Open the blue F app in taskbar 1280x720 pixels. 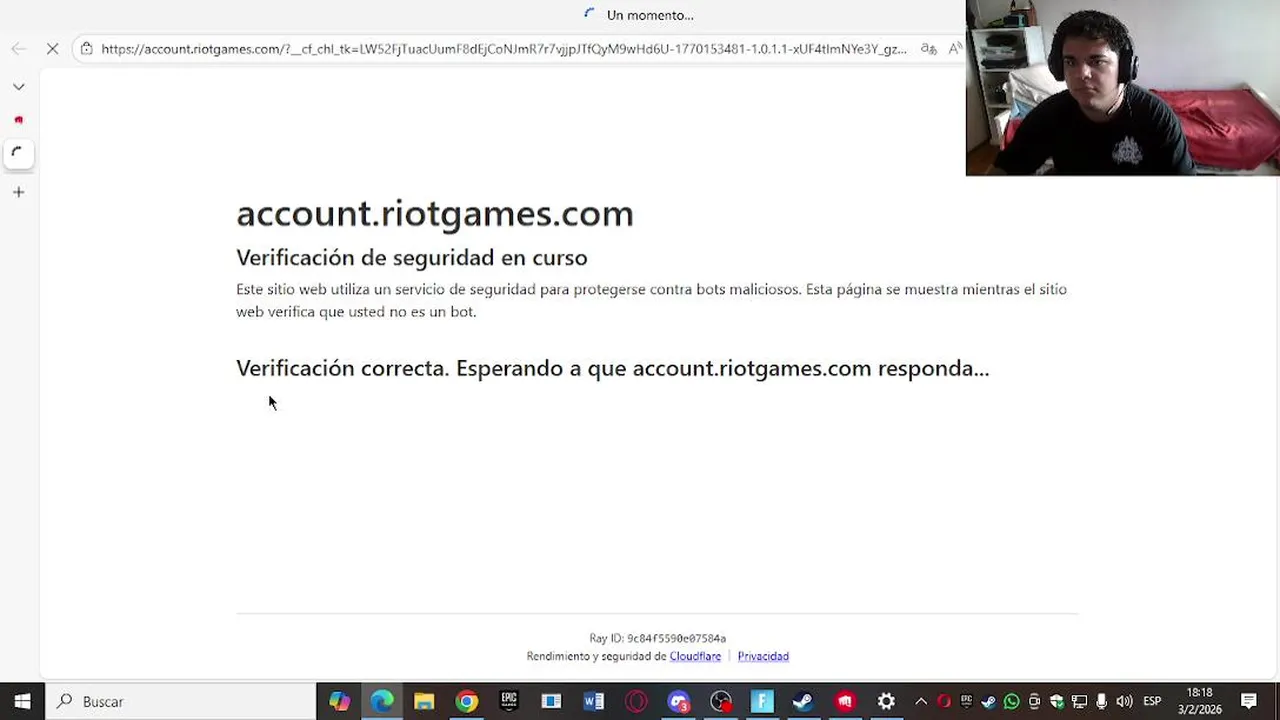[x=762, y=701]
